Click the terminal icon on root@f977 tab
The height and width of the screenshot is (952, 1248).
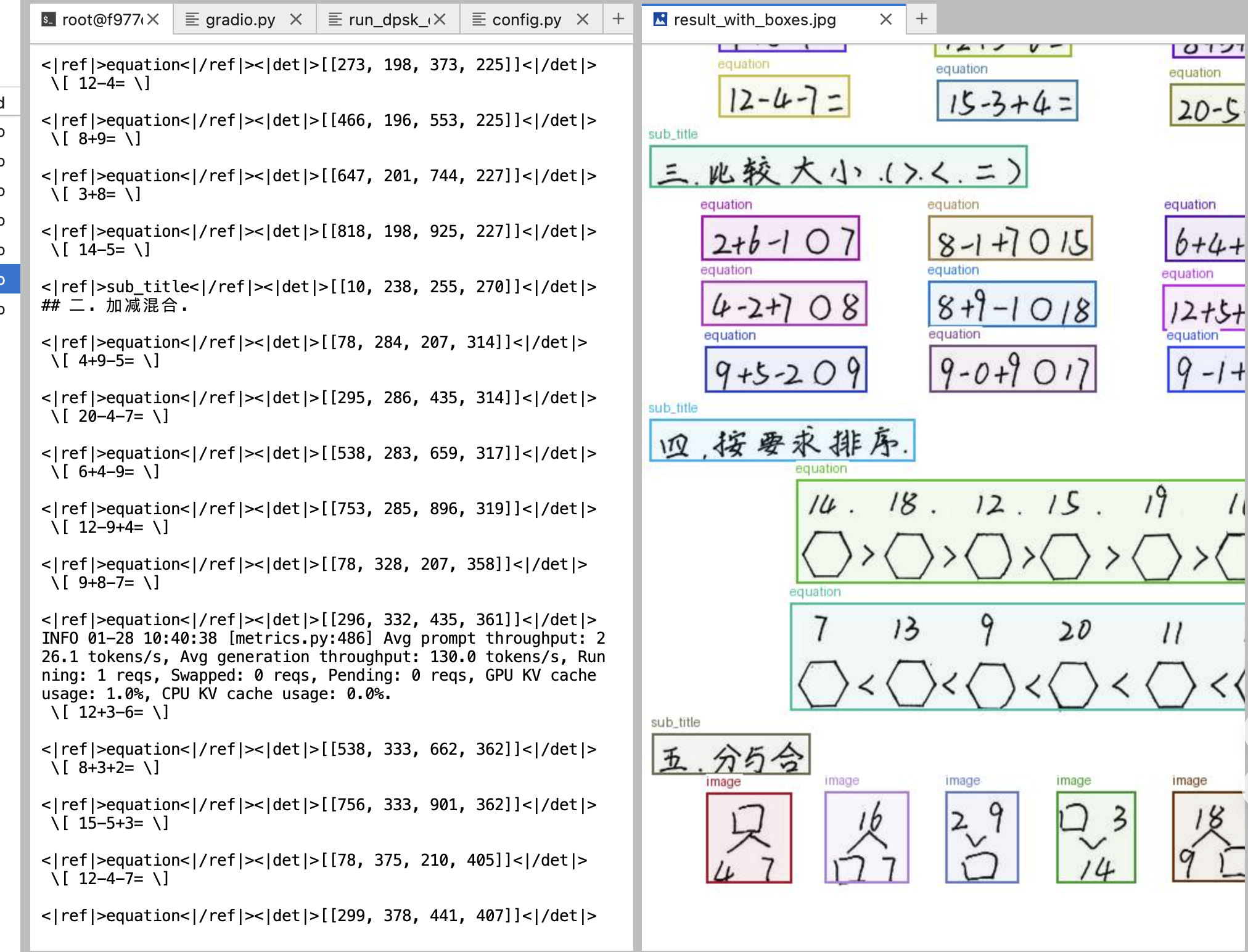[48, 20]
